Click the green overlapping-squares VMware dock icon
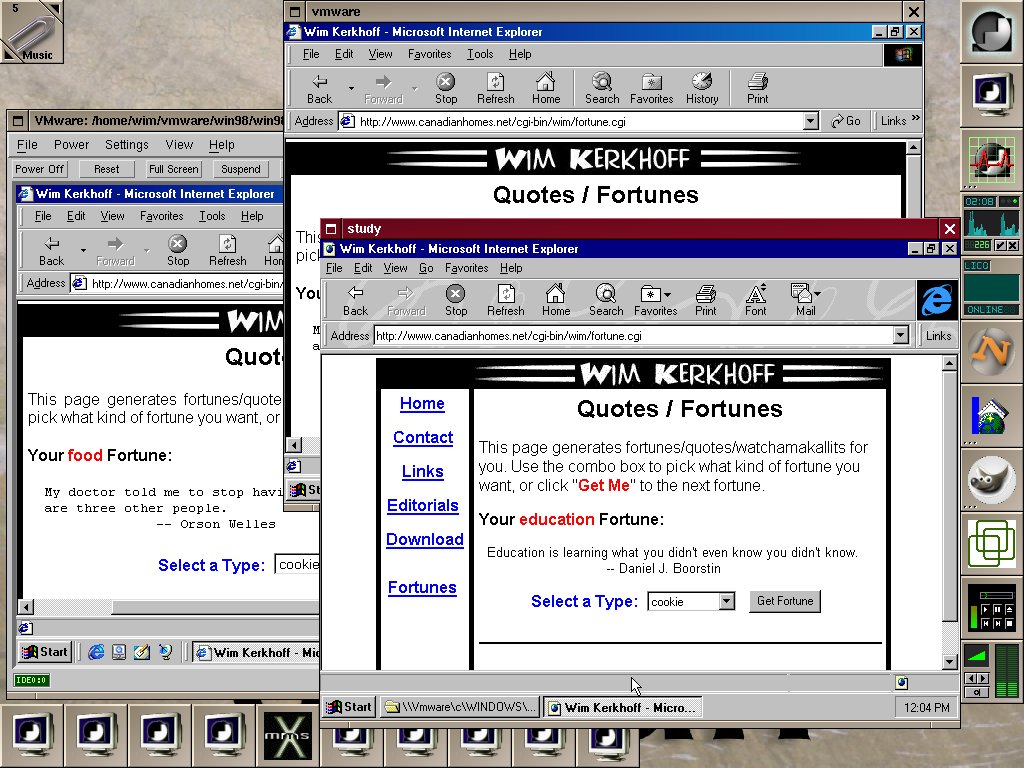The image size is (1024, 768). pos(991,545)
